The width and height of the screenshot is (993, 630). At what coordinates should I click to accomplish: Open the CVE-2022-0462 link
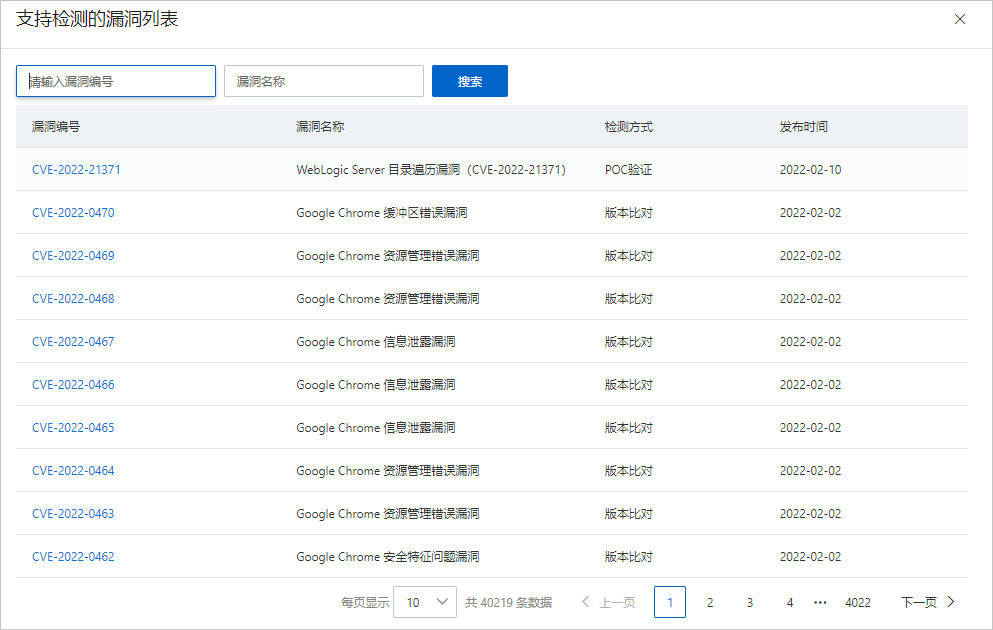[x=73, y=557]
